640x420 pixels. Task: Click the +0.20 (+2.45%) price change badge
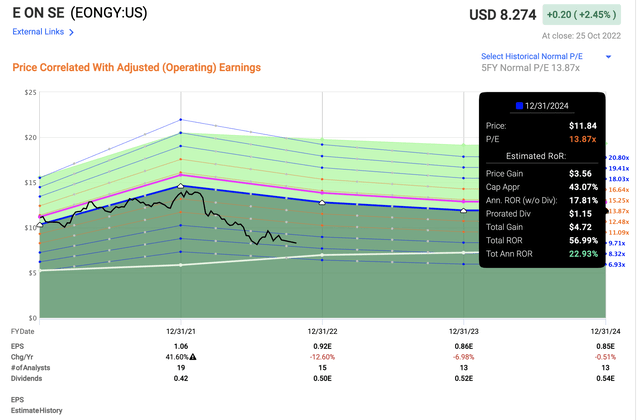point(581,15)
